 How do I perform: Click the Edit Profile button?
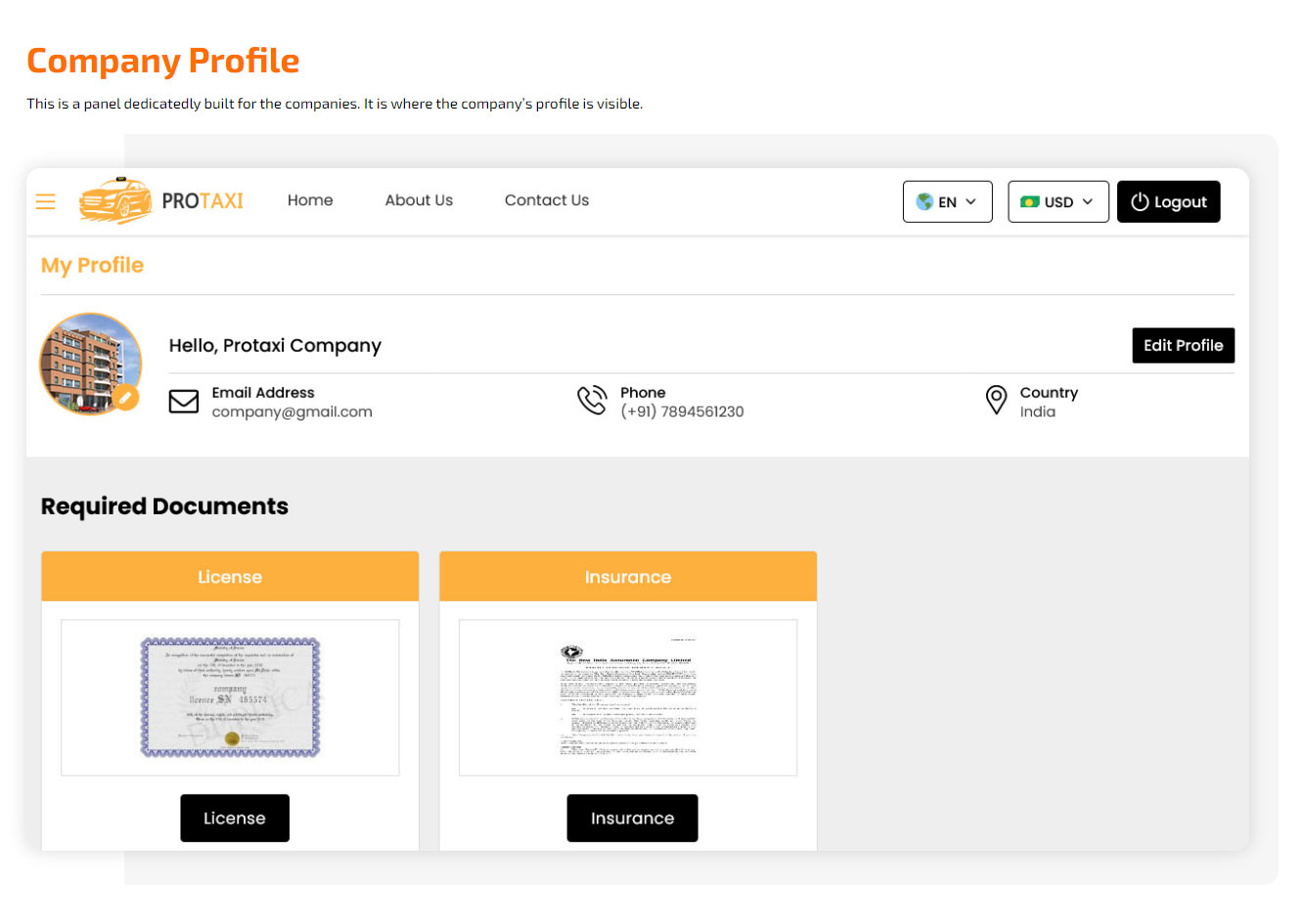click(x=1183, y=345)
